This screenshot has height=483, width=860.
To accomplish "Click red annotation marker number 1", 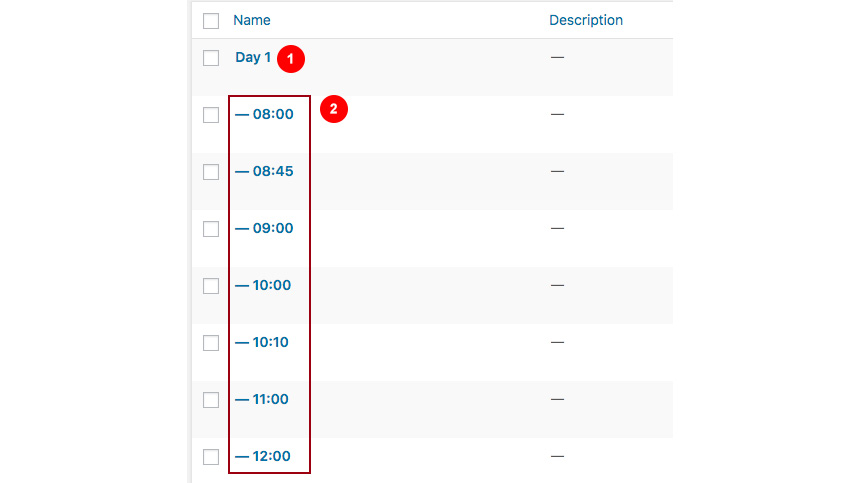I will [x=291, y=59].
